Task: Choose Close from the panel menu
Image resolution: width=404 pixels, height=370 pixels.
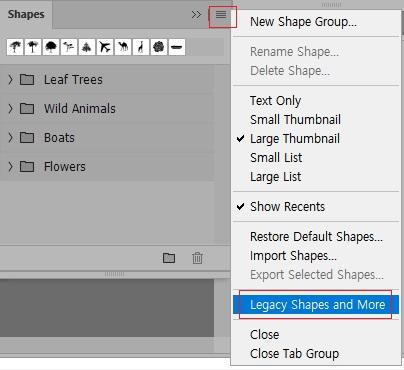Action: [x=264, y=335]
